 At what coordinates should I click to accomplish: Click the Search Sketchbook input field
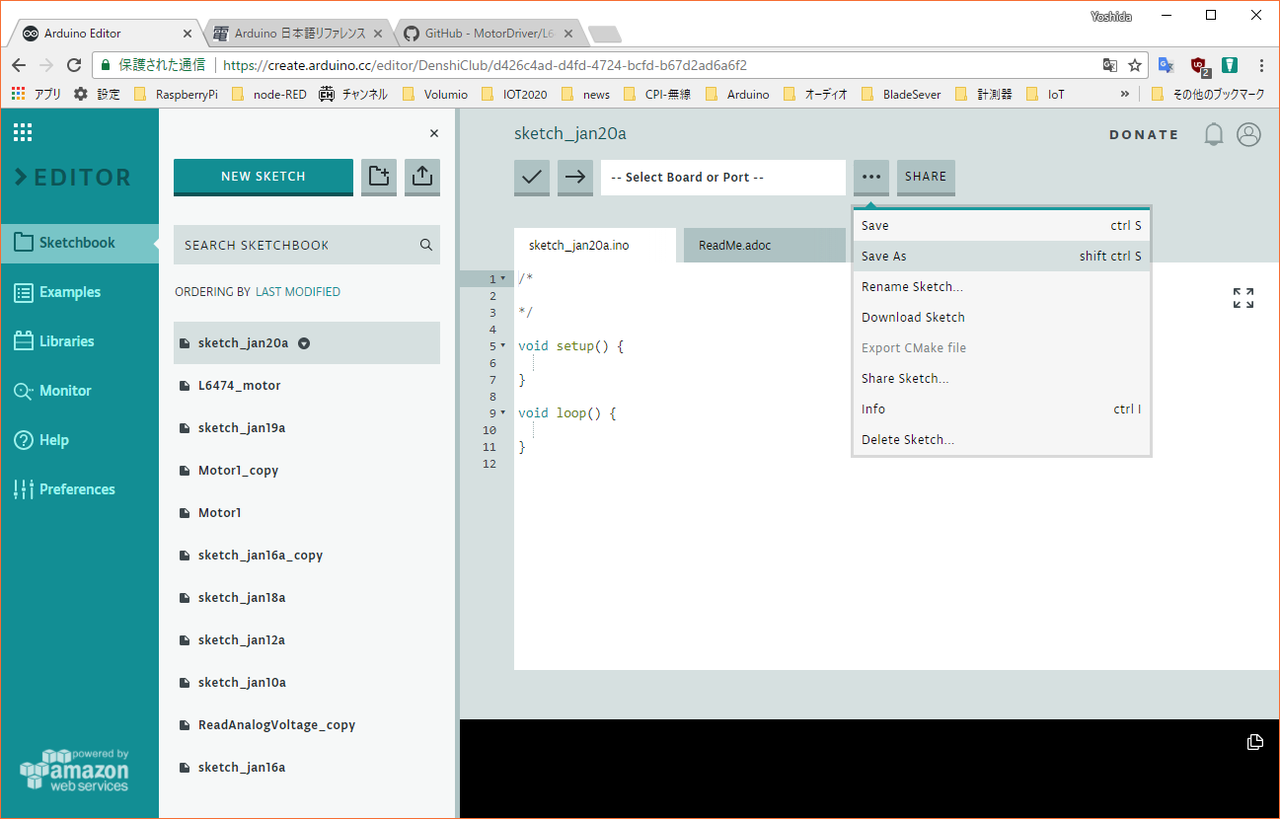[x=307, y=245]
